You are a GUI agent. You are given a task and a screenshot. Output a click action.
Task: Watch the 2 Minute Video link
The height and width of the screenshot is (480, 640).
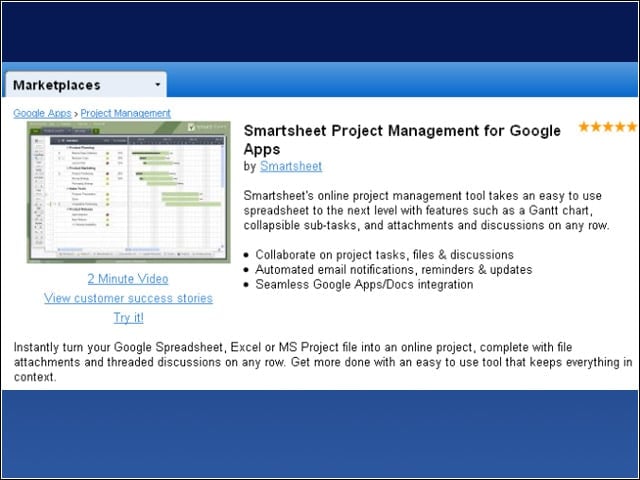(128, 279)
